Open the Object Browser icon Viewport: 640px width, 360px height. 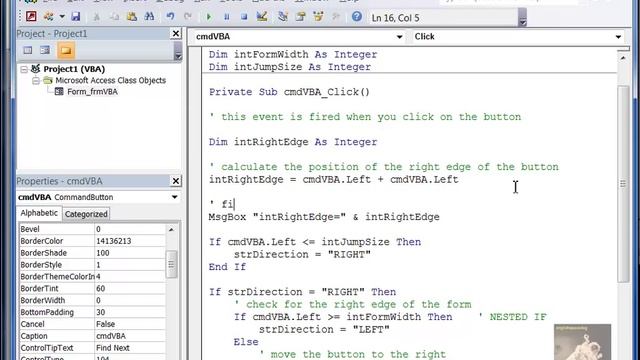coord(318,17)
